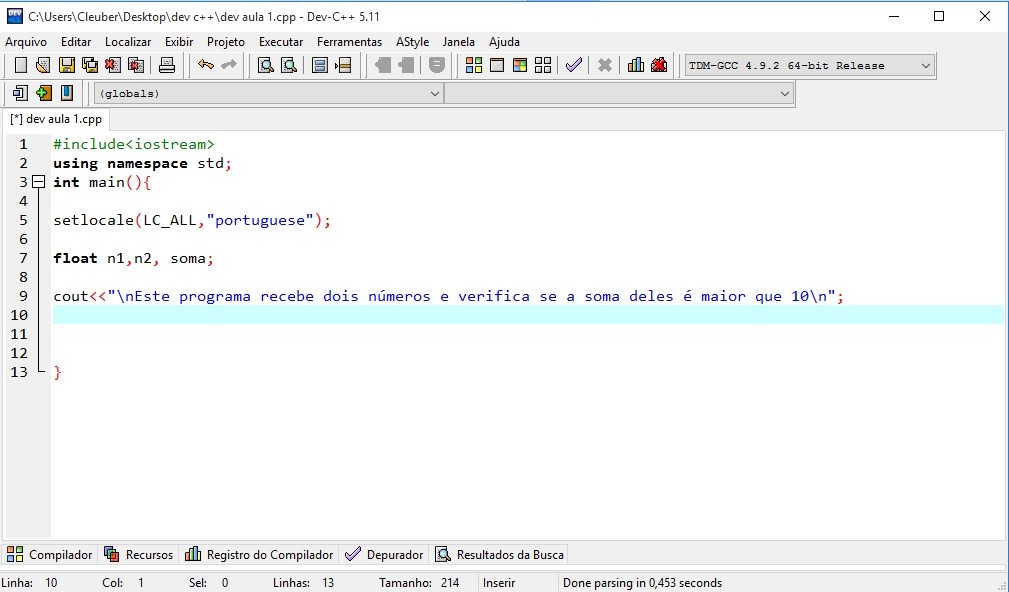Start debugging with the blue checkmark icon

tap(574, 65)
